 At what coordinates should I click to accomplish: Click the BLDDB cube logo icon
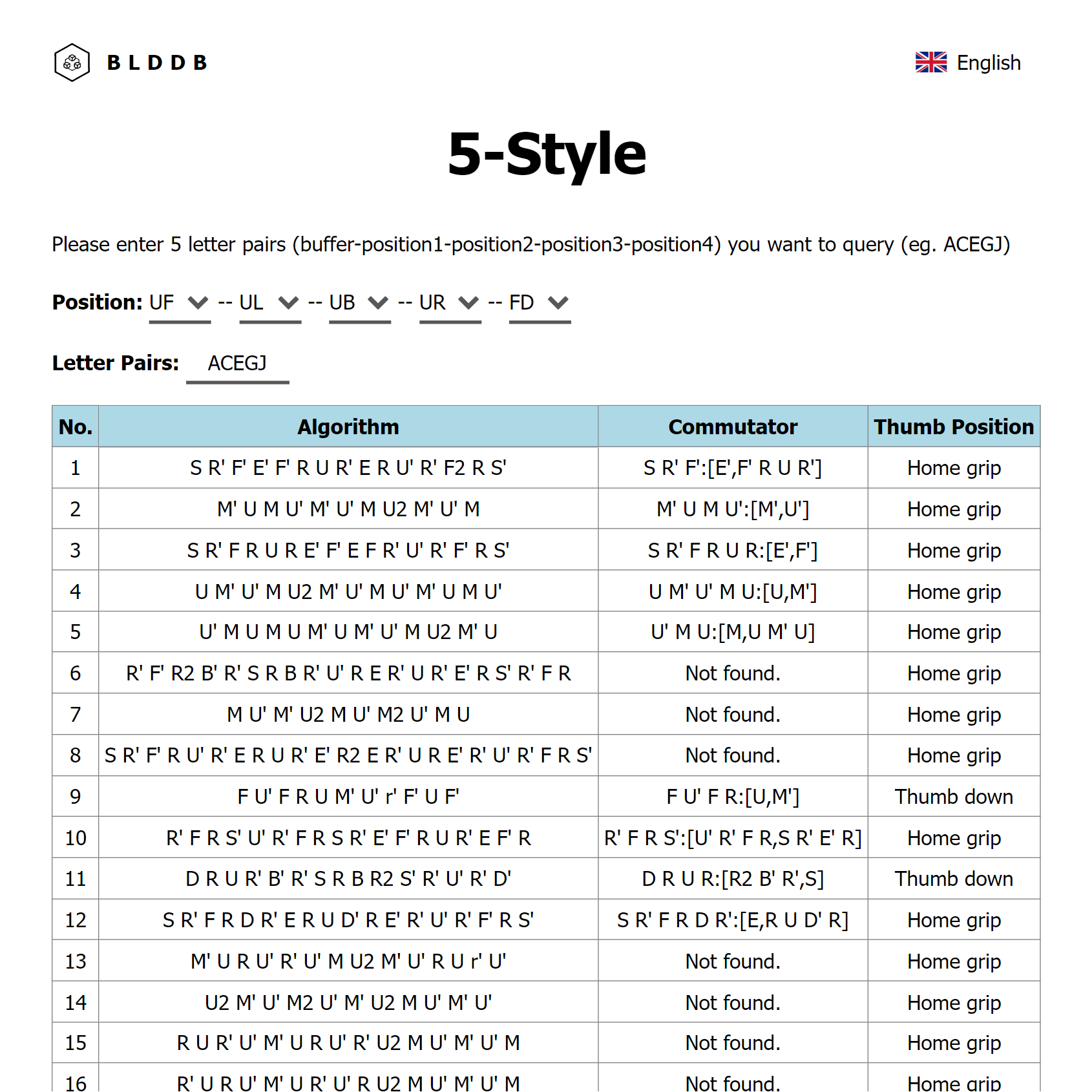point(72,63)
